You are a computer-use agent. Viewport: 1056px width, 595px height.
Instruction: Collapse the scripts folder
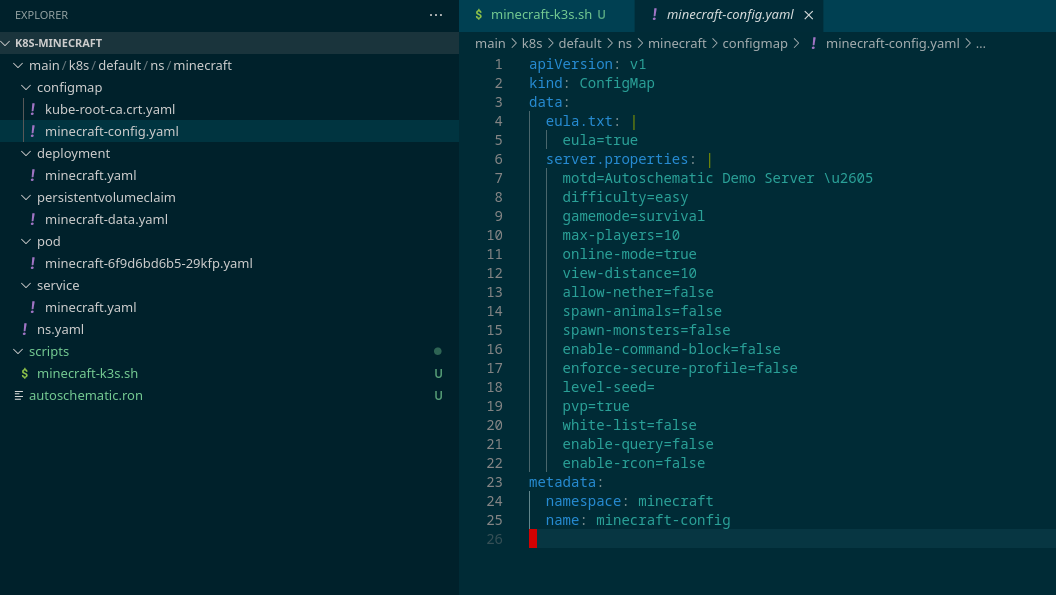(x=18, y=351)
